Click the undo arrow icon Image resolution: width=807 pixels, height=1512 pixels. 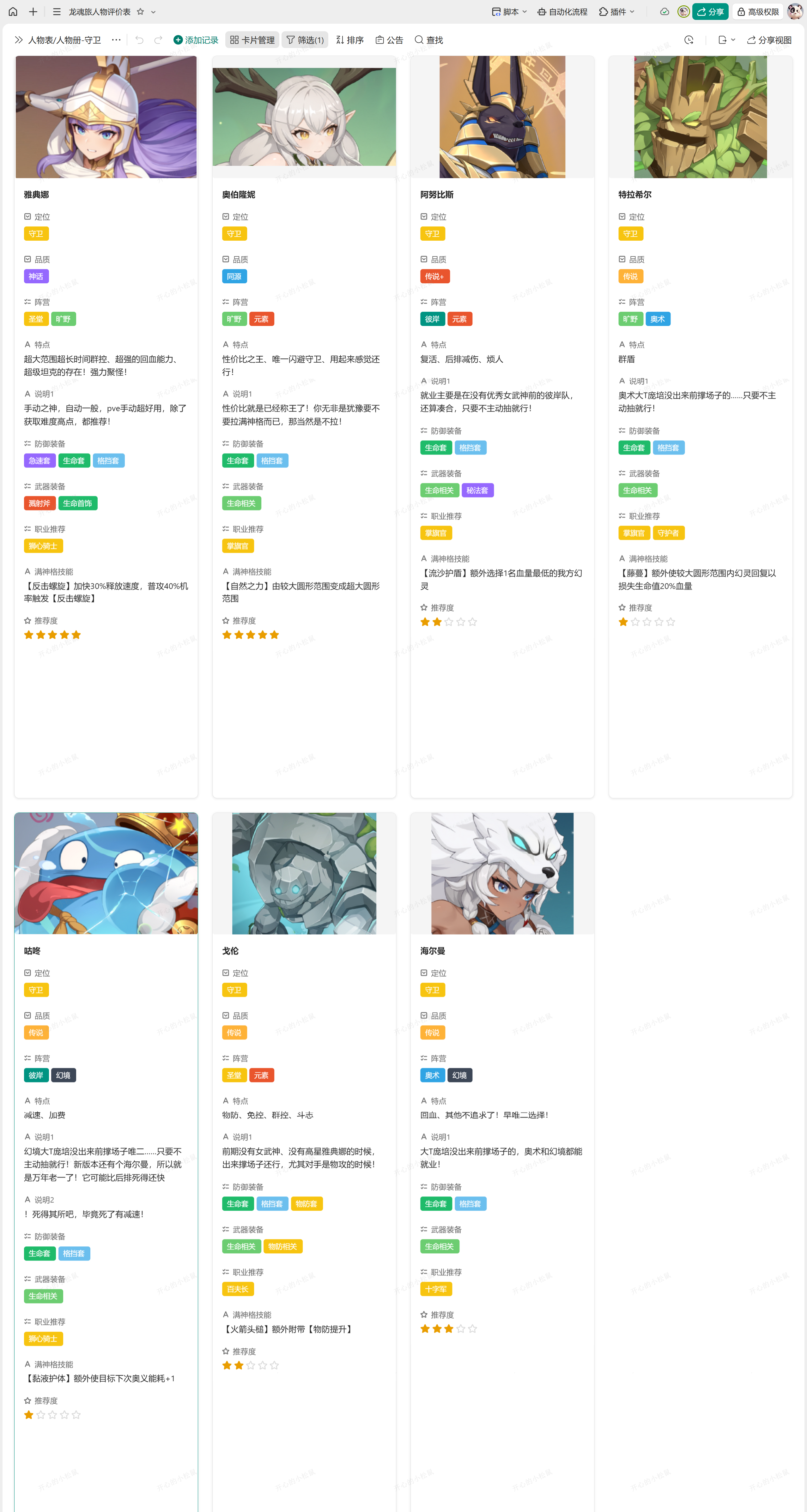point(139,40)
